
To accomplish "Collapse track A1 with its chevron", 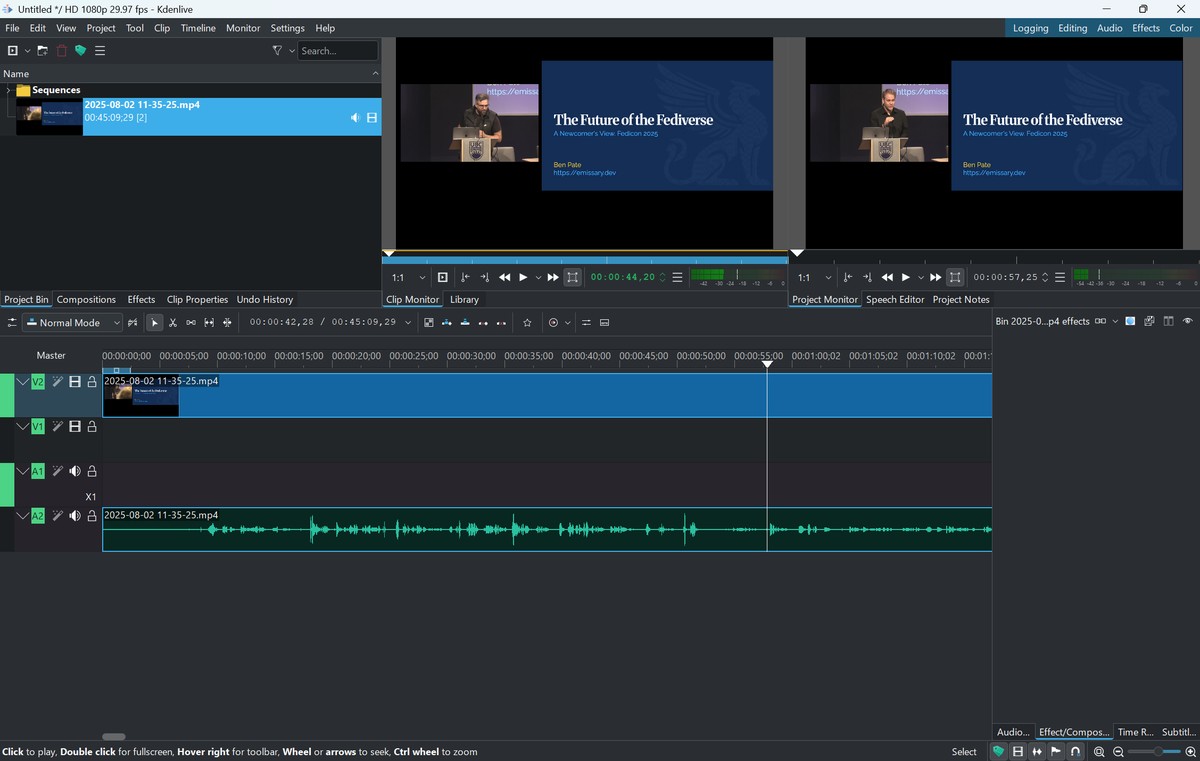I will coord(22,471).
